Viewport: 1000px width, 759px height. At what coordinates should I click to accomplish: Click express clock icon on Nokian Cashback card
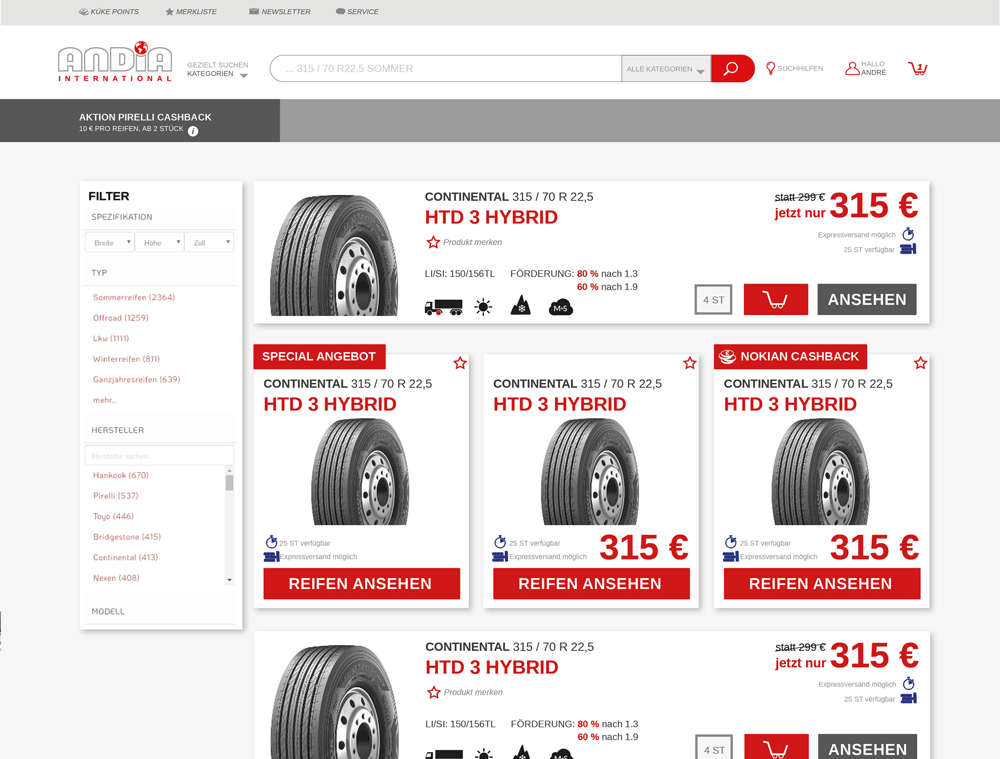pyautogui.click(x=731, y=542)
